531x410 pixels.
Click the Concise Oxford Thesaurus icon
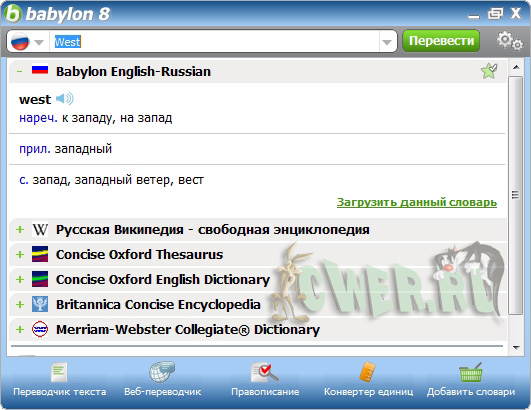coord(40,254)
